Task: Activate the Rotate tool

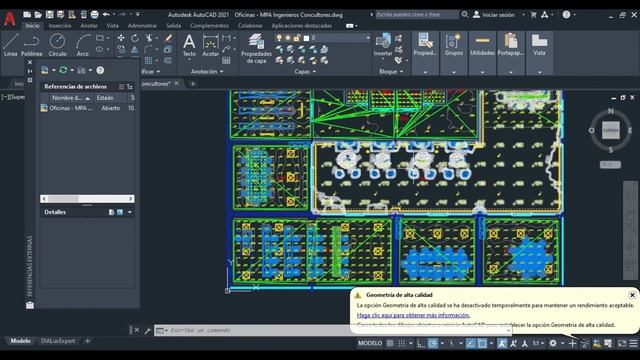Action: pos(135,38)
